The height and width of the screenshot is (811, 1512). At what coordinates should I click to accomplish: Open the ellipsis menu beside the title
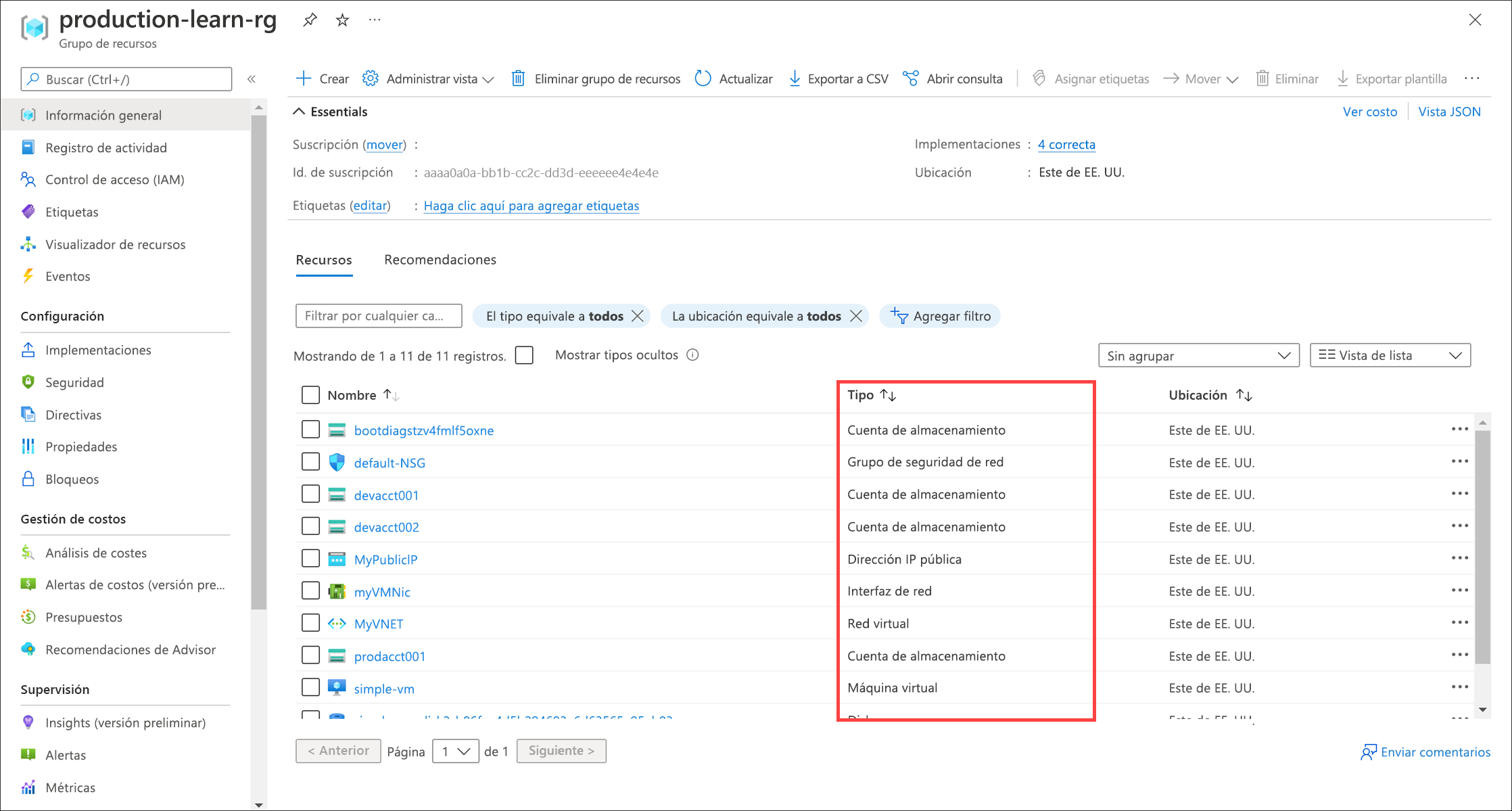tap(375, 20)
